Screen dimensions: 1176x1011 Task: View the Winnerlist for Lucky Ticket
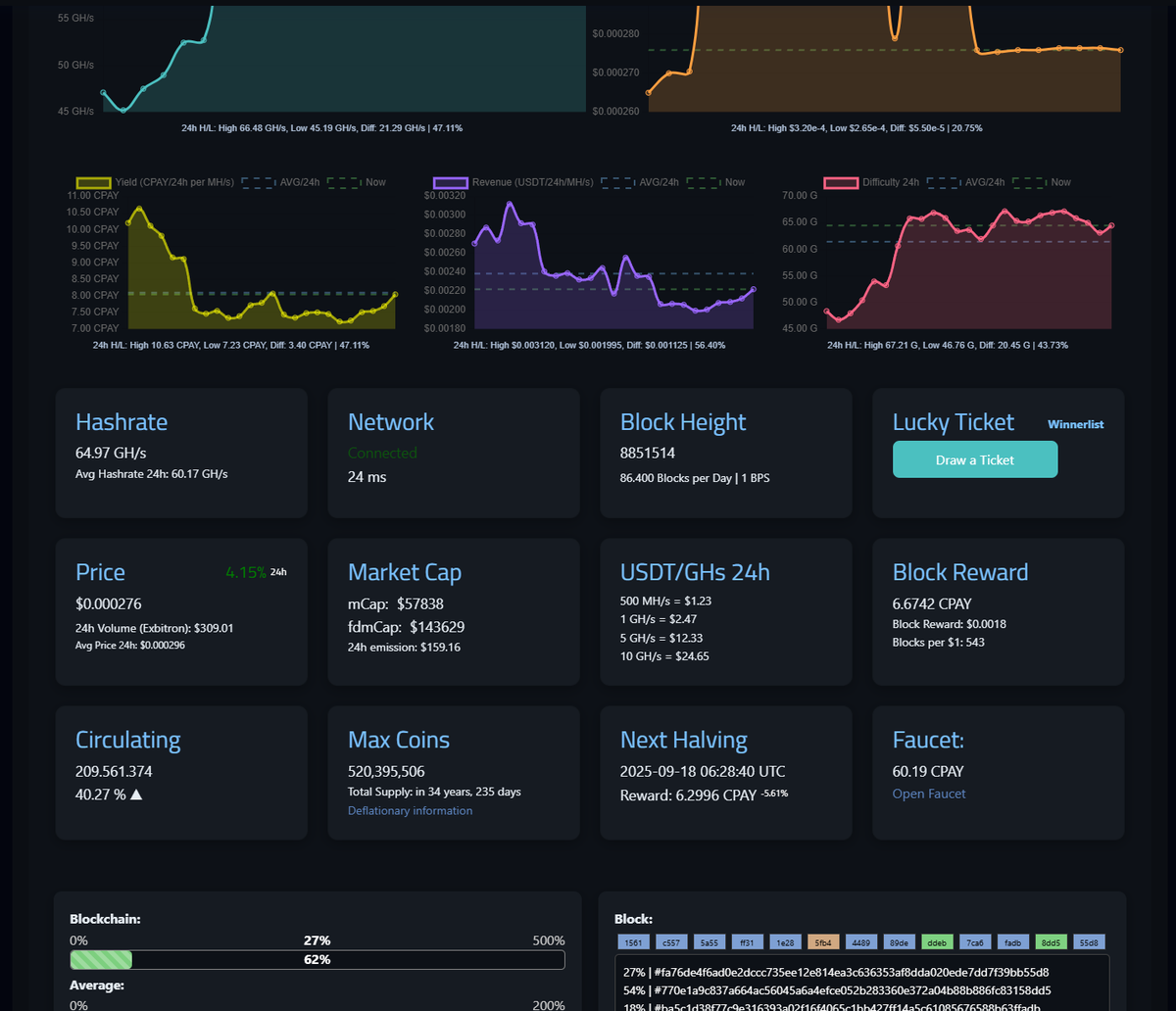[1075, 424]
